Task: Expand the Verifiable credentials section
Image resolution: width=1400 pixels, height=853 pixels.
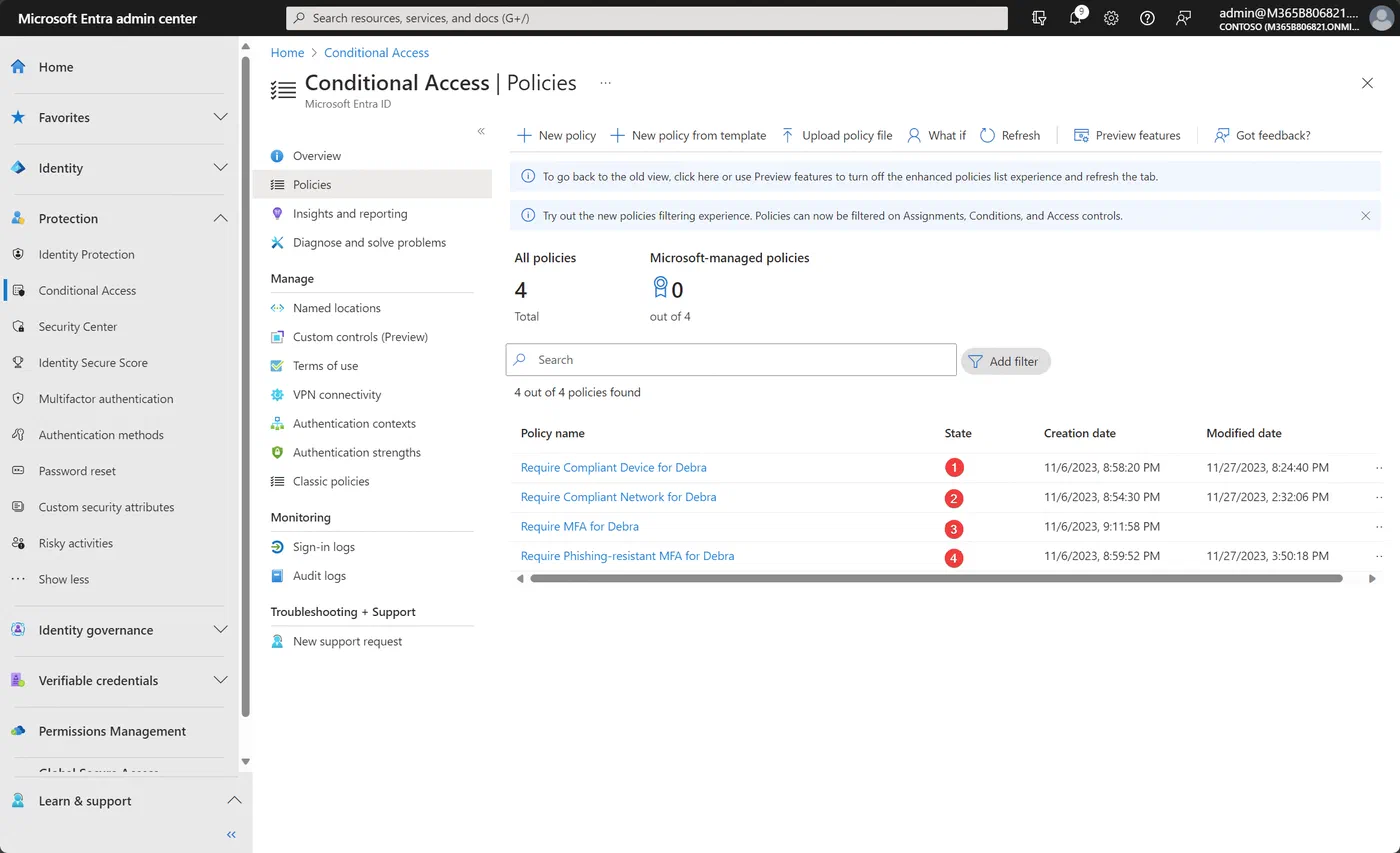Action: click(x=221, y=680)
